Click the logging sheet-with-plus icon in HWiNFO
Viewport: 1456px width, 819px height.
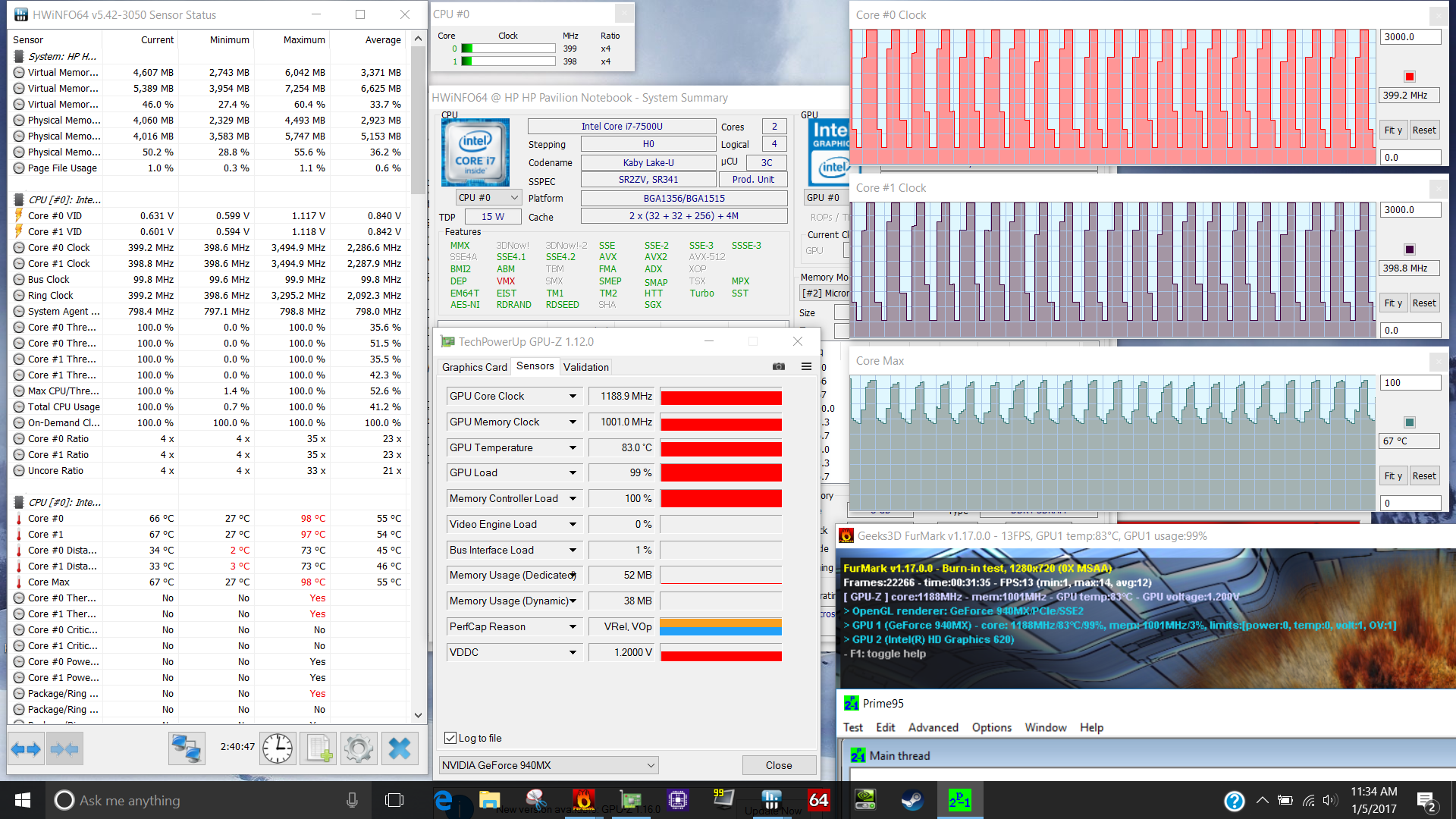pos(318,749)
